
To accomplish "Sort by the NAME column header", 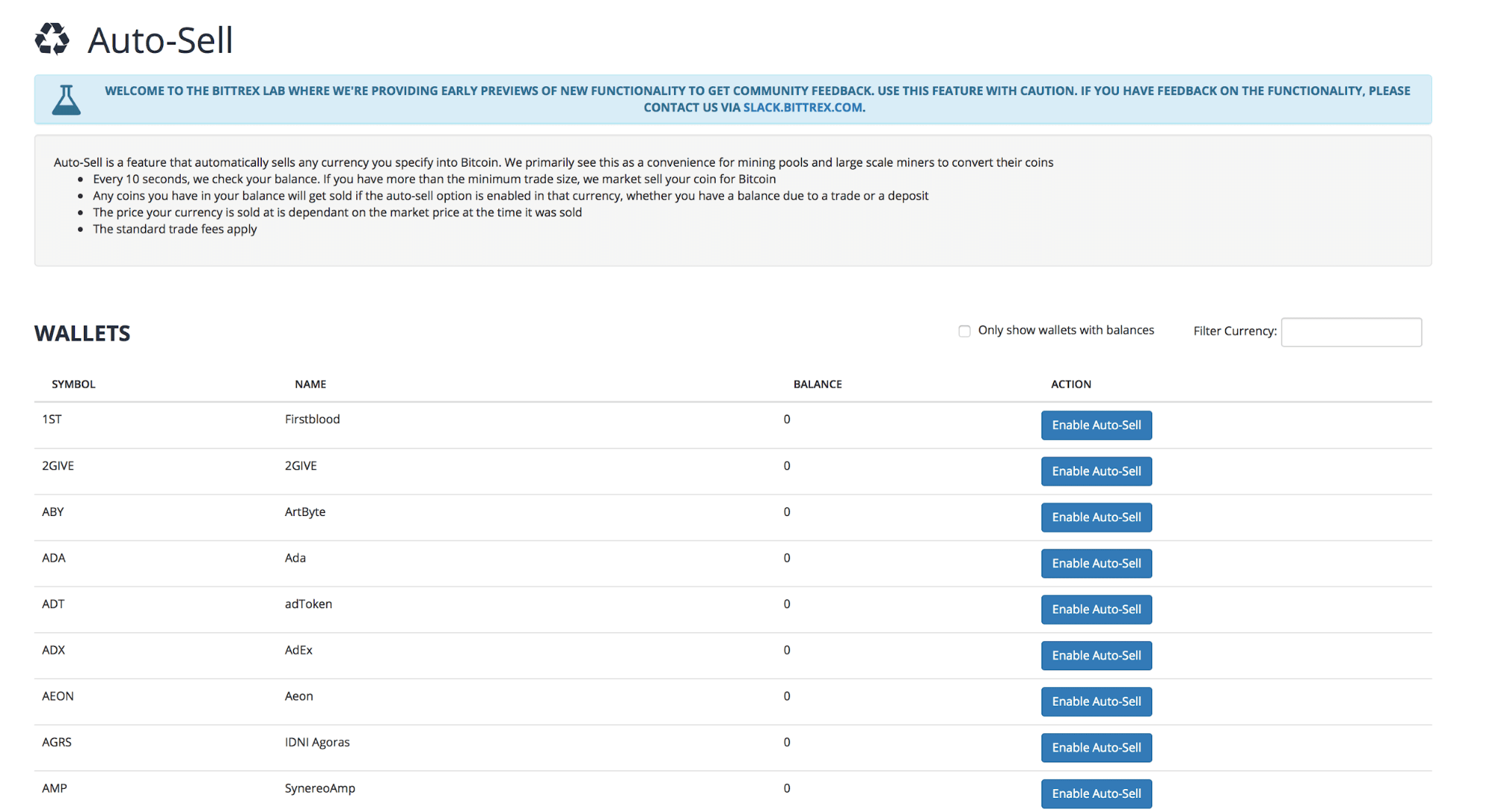I will click(310, 384).
